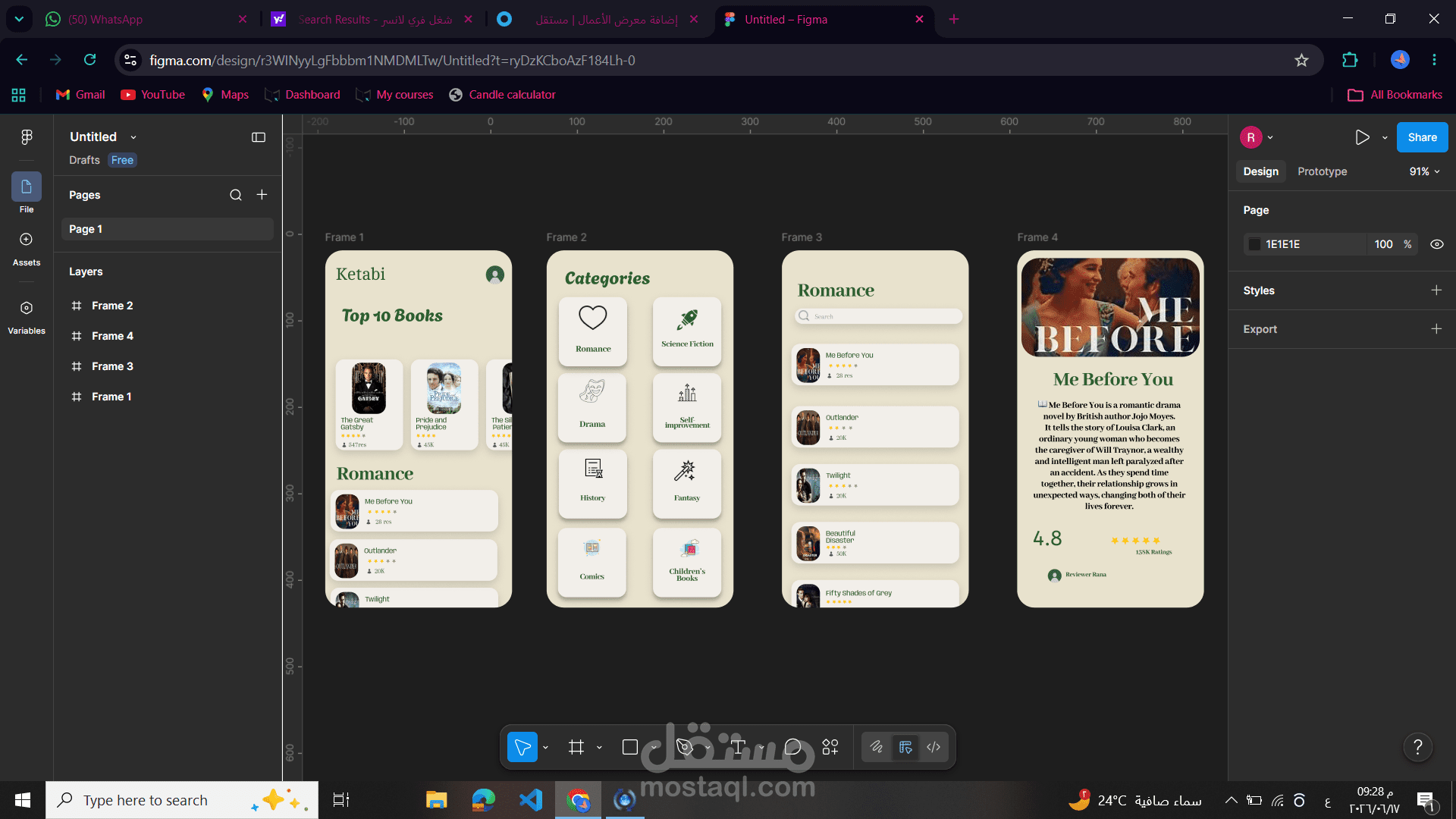Edit the background opacity value 100

1383,244
